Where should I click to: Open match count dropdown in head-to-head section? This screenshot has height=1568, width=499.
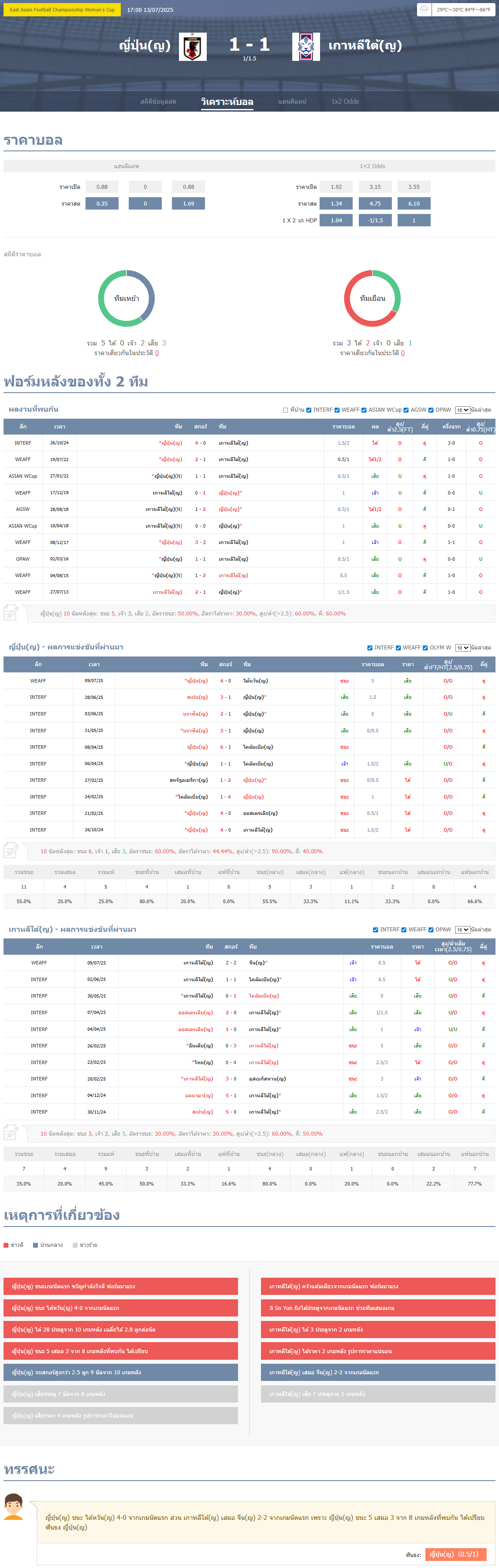coord(462,410)
